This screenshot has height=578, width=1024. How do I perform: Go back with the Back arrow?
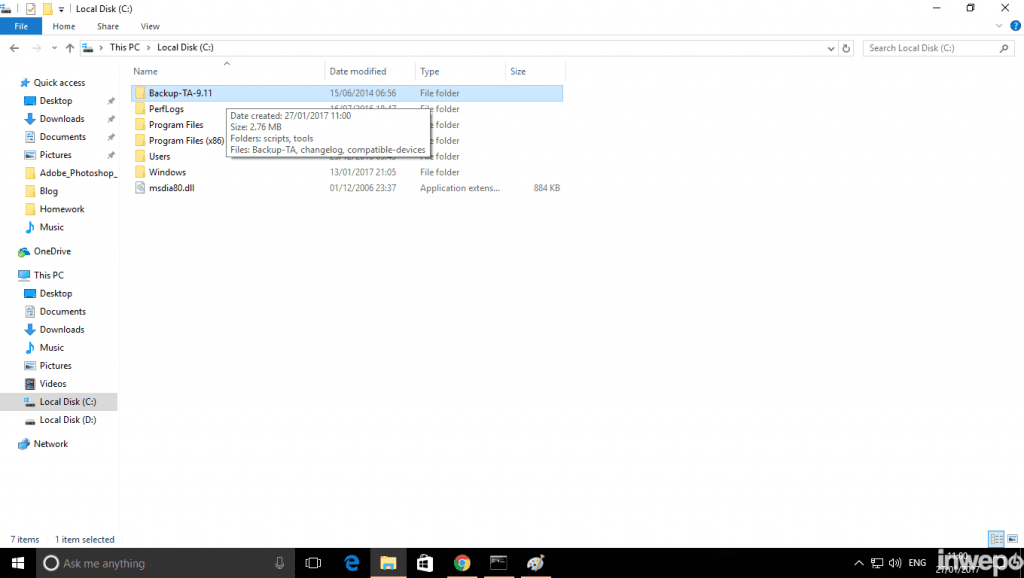pos(14,48)
